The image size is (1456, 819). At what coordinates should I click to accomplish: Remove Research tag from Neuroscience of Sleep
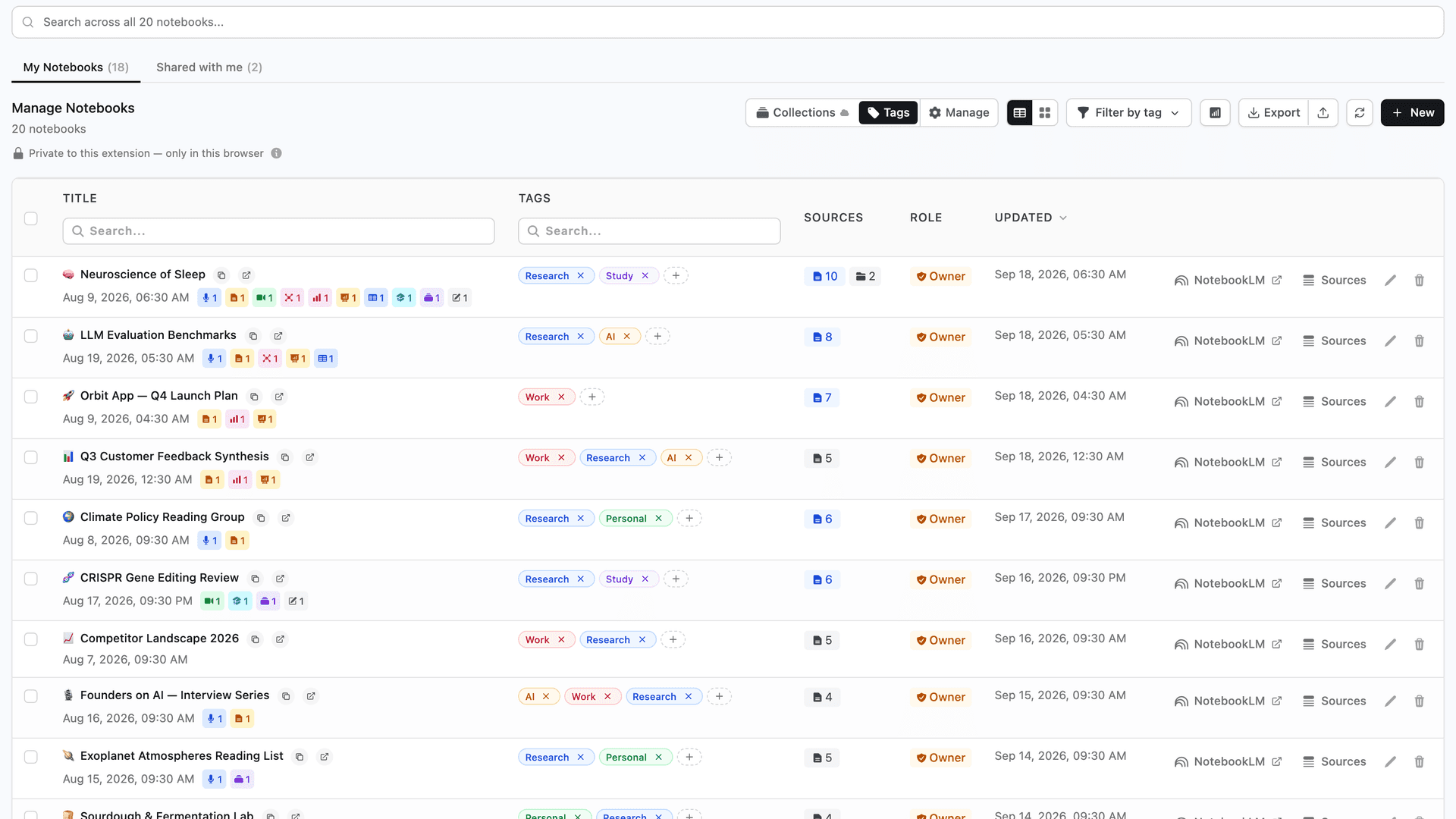pyautogui.click(x=581, y=276)
